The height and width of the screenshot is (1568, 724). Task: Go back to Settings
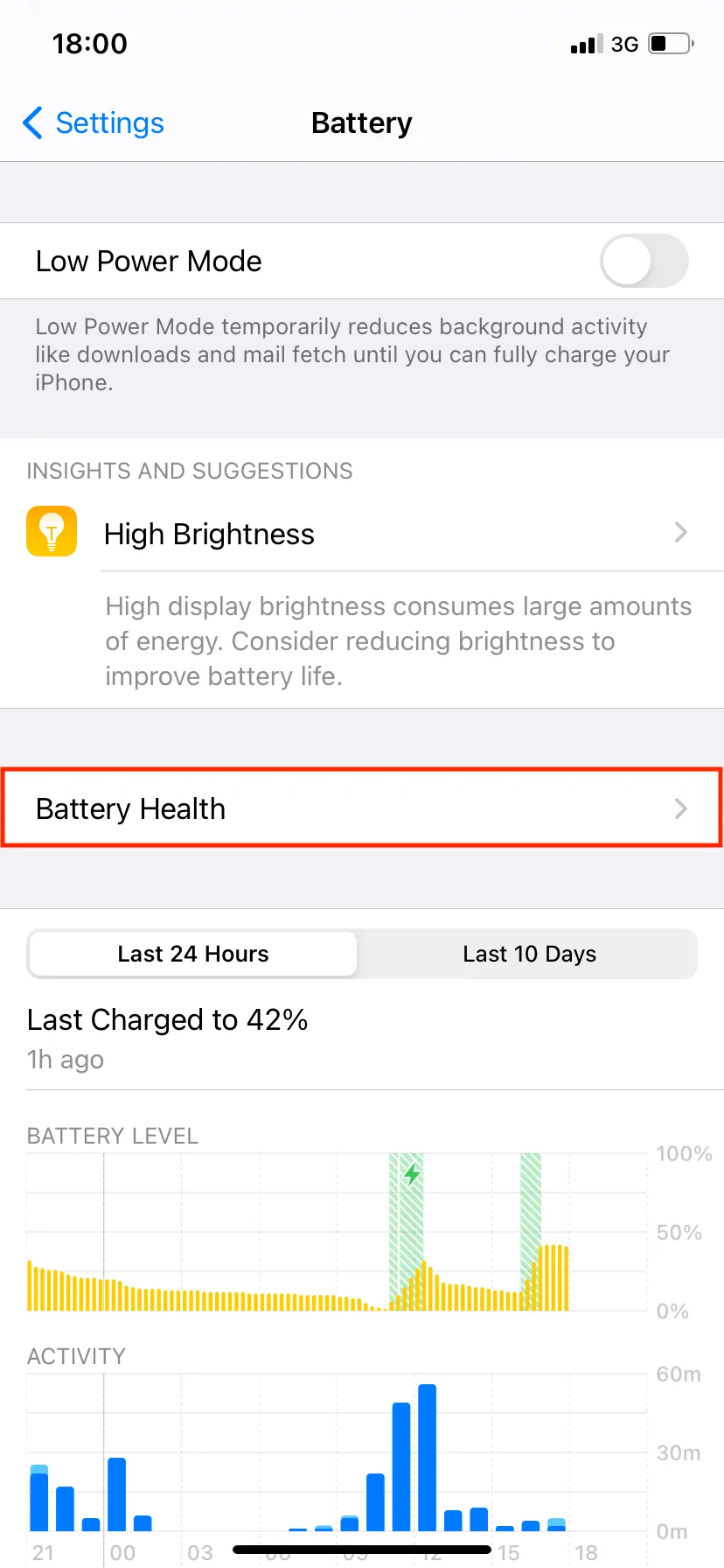109,123
